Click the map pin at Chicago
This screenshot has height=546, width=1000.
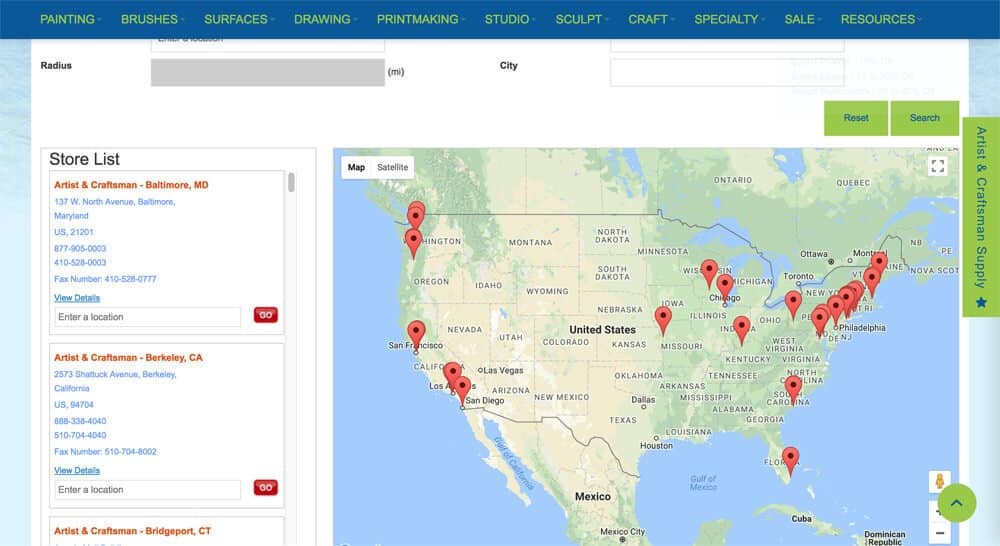(725, 288)
